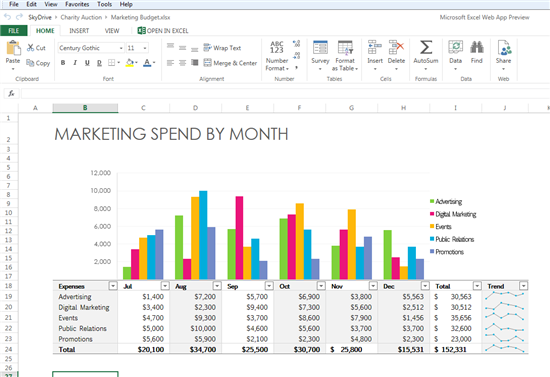Click the Delete cells icon

[396, 47]
